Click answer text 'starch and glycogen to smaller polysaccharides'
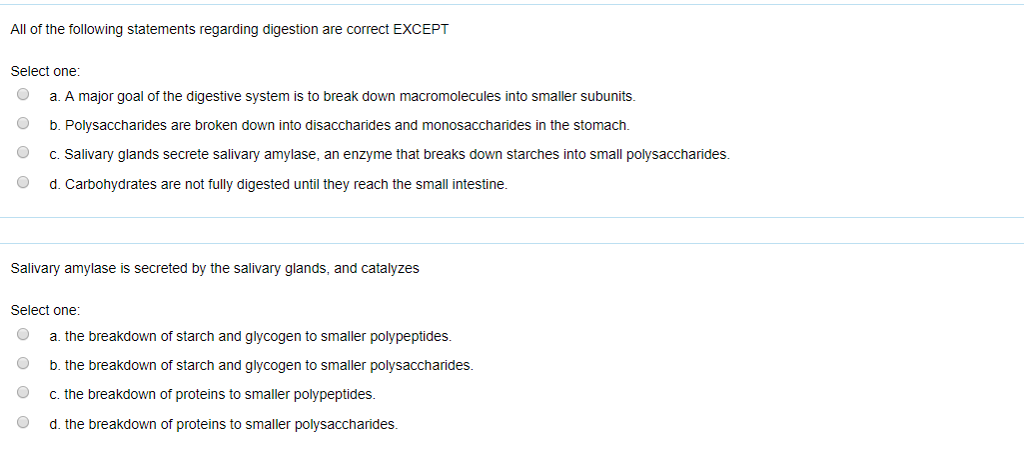 coord(268,366)
